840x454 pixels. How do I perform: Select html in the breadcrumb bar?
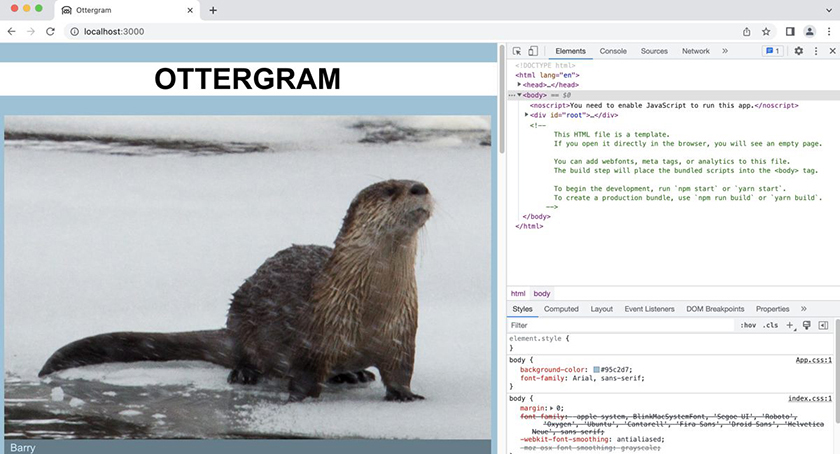(518, 293)
